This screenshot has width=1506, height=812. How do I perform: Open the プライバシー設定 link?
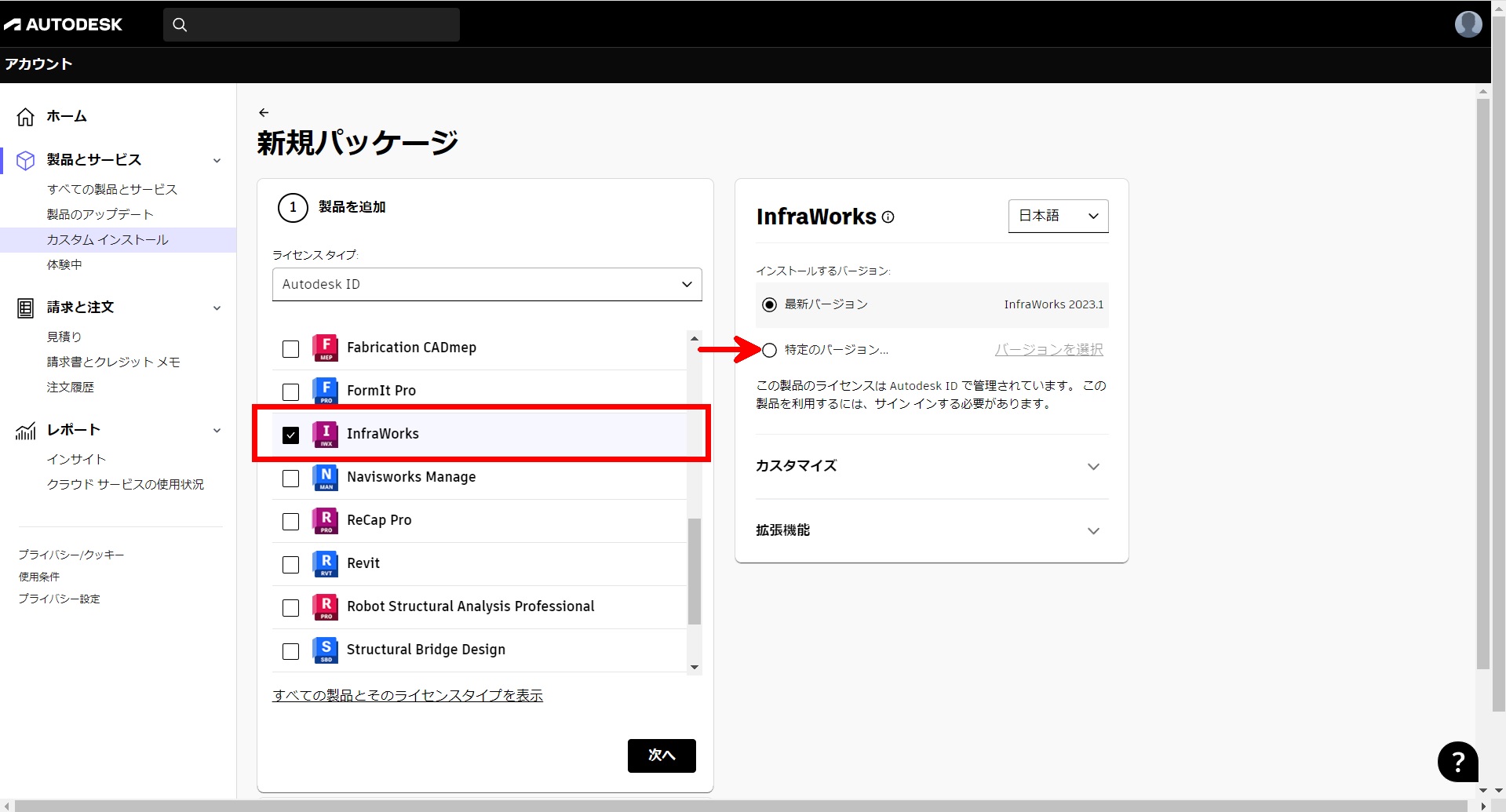click(59, 599)
